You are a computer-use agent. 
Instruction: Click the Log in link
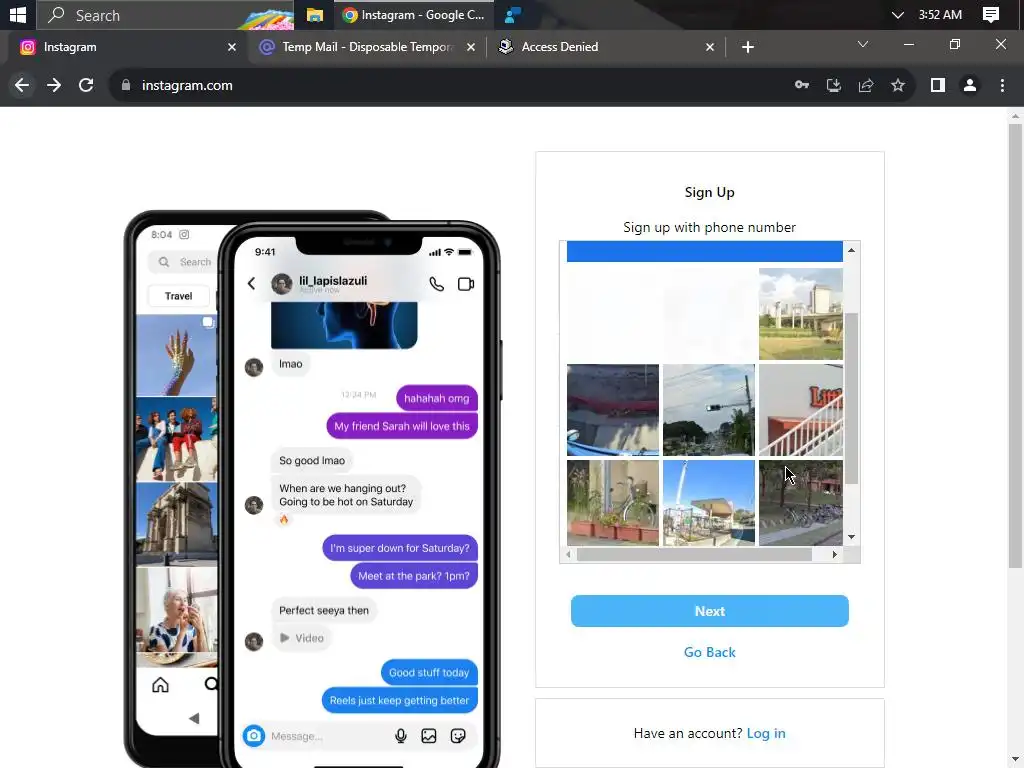pyautogui.click(x=765, y=733)
